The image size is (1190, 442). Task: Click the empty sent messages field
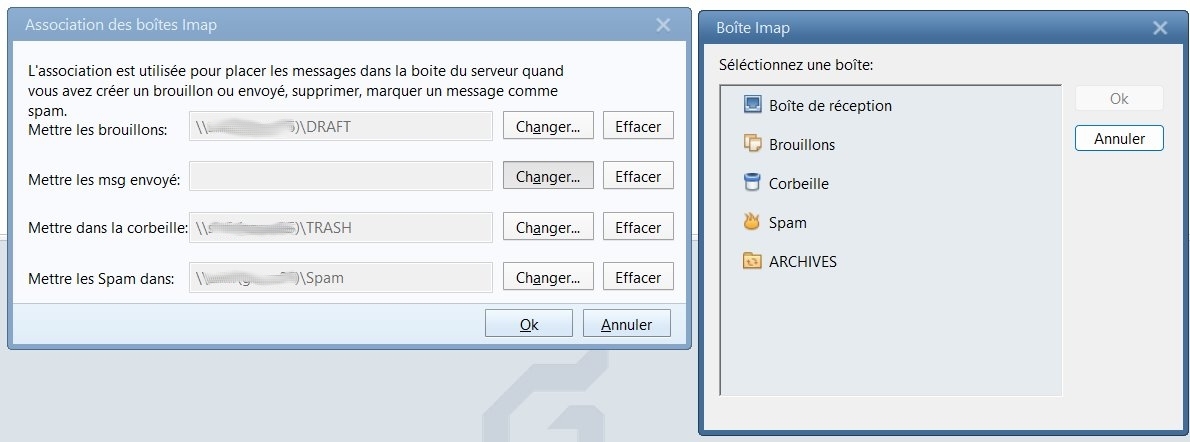pos(340,177)
